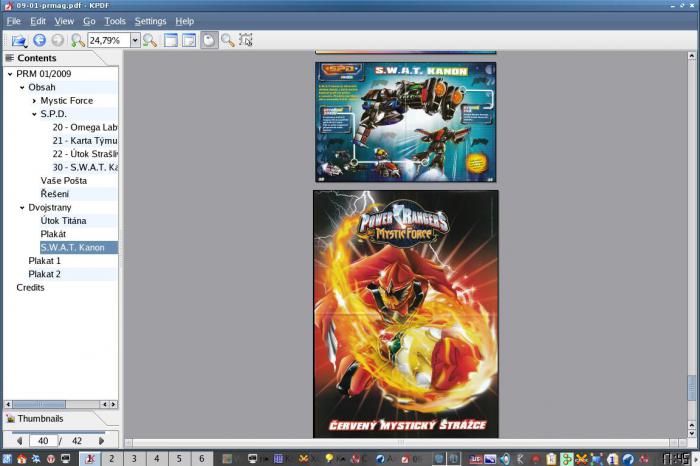Zoom out using the magnifier left of zoom field

[78, 40]
